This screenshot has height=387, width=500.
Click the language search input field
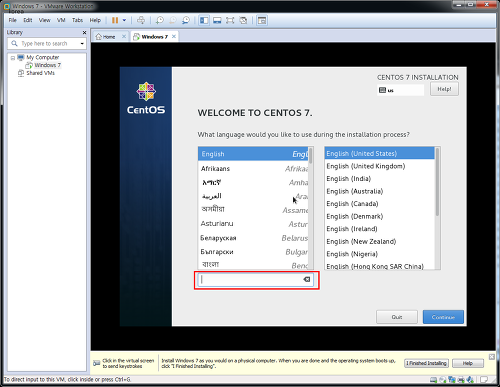(x=256, y=280)
